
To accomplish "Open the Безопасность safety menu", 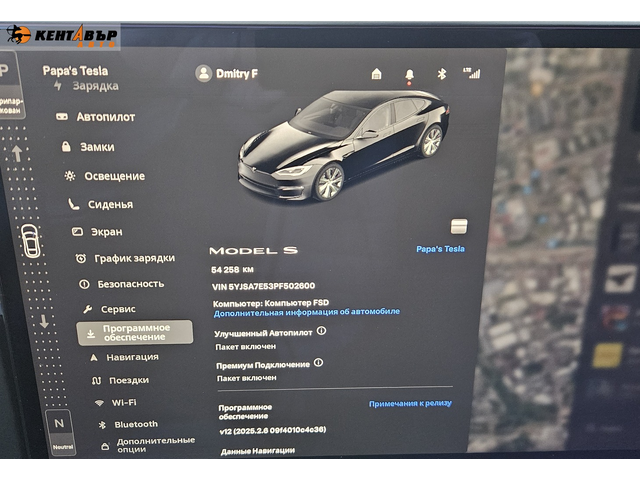I will [121, 284].
